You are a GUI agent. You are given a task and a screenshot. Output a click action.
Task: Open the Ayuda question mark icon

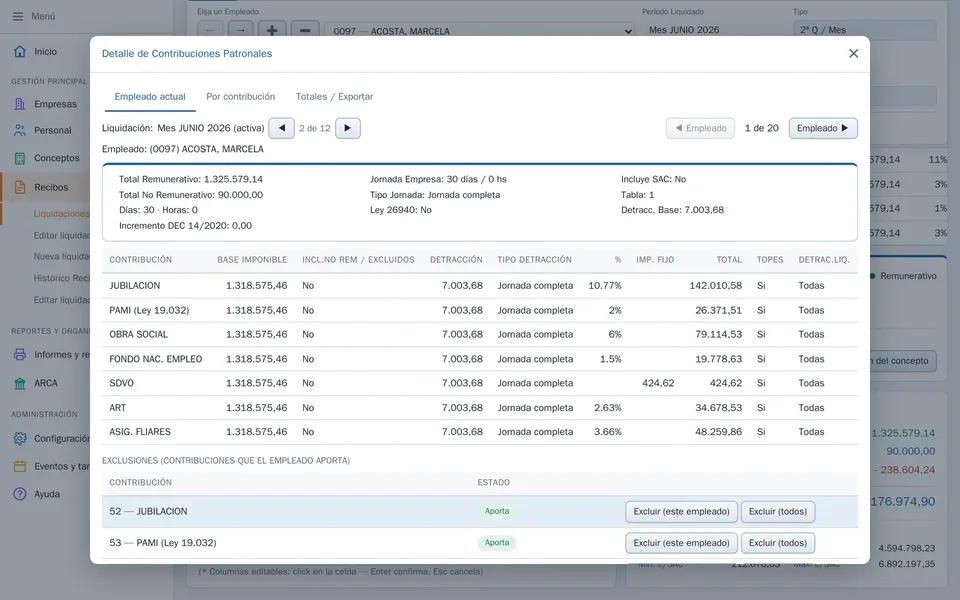20,494
